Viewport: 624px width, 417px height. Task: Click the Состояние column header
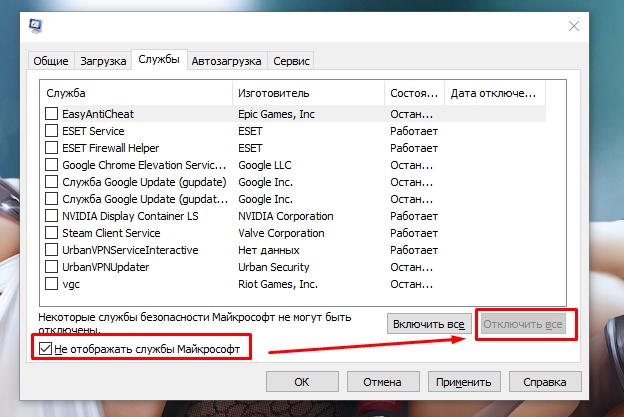[x=414, y=93]
